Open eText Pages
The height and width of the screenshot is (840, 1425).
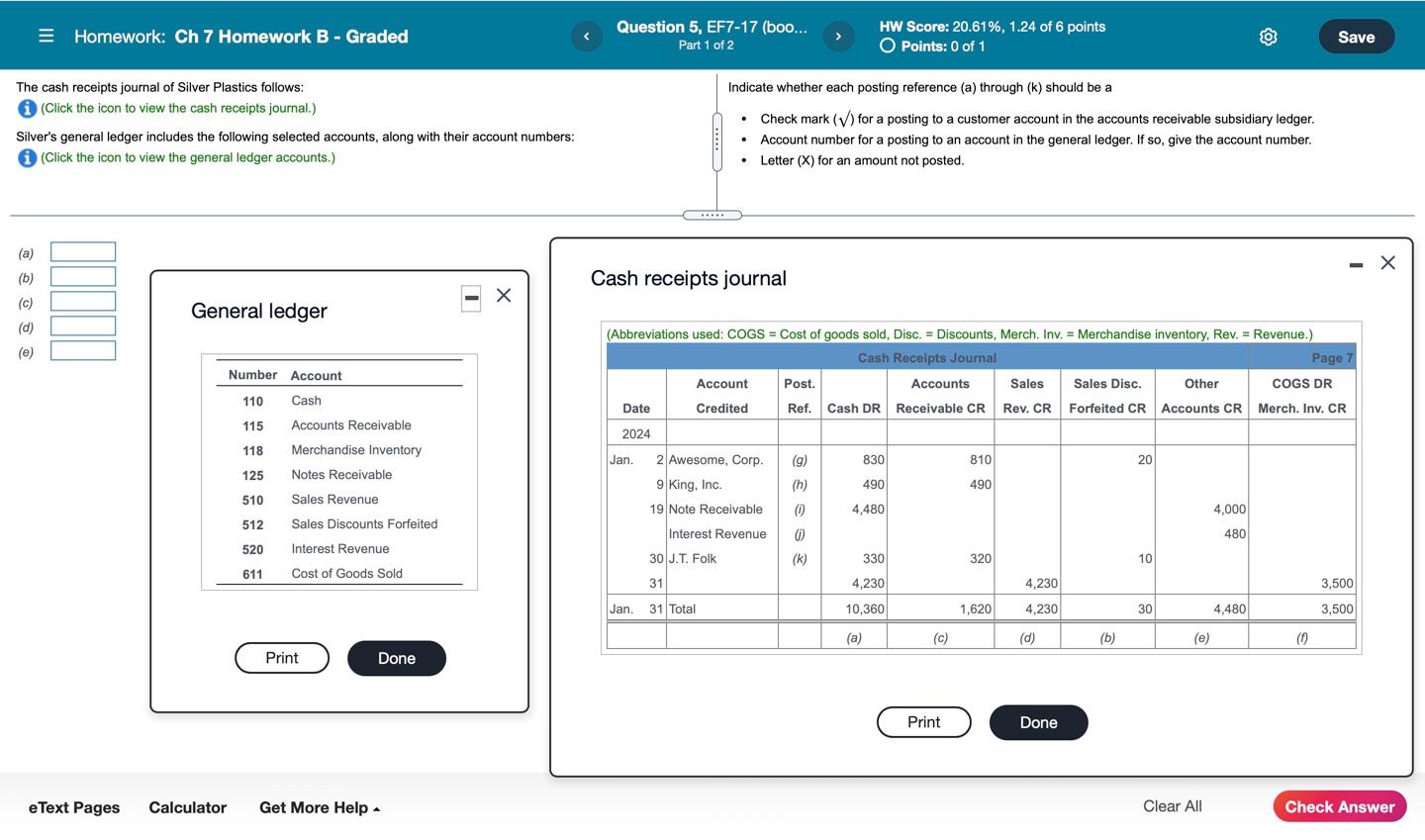[74, 807]
